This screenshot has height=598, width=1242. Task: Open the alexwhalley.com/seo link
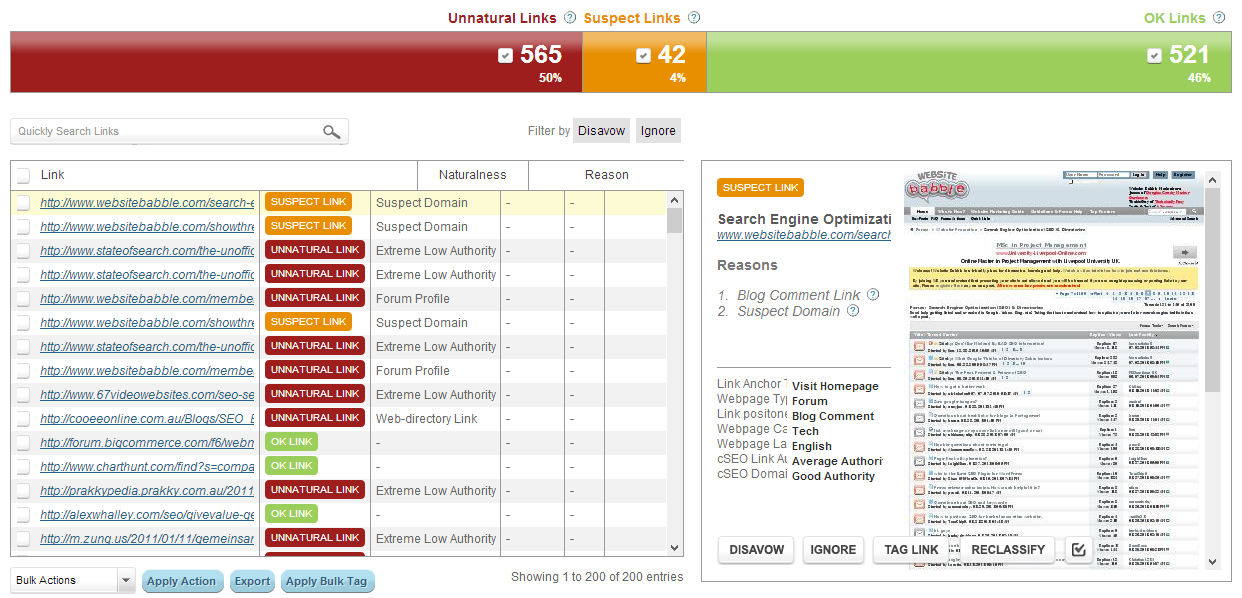147,515
